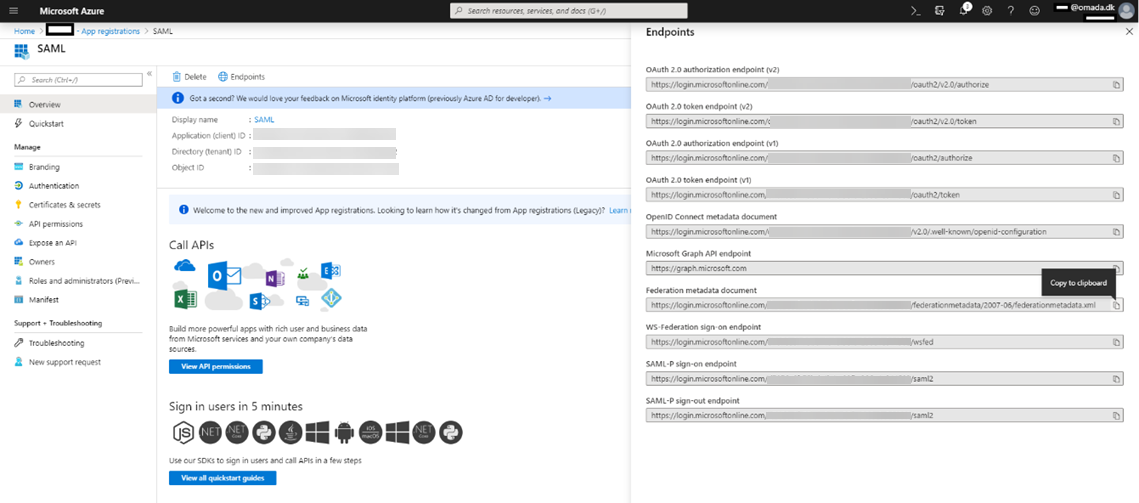This screenshot has height=503, width=1139.
Task: Click the SAML display name link
Action: 264,119
